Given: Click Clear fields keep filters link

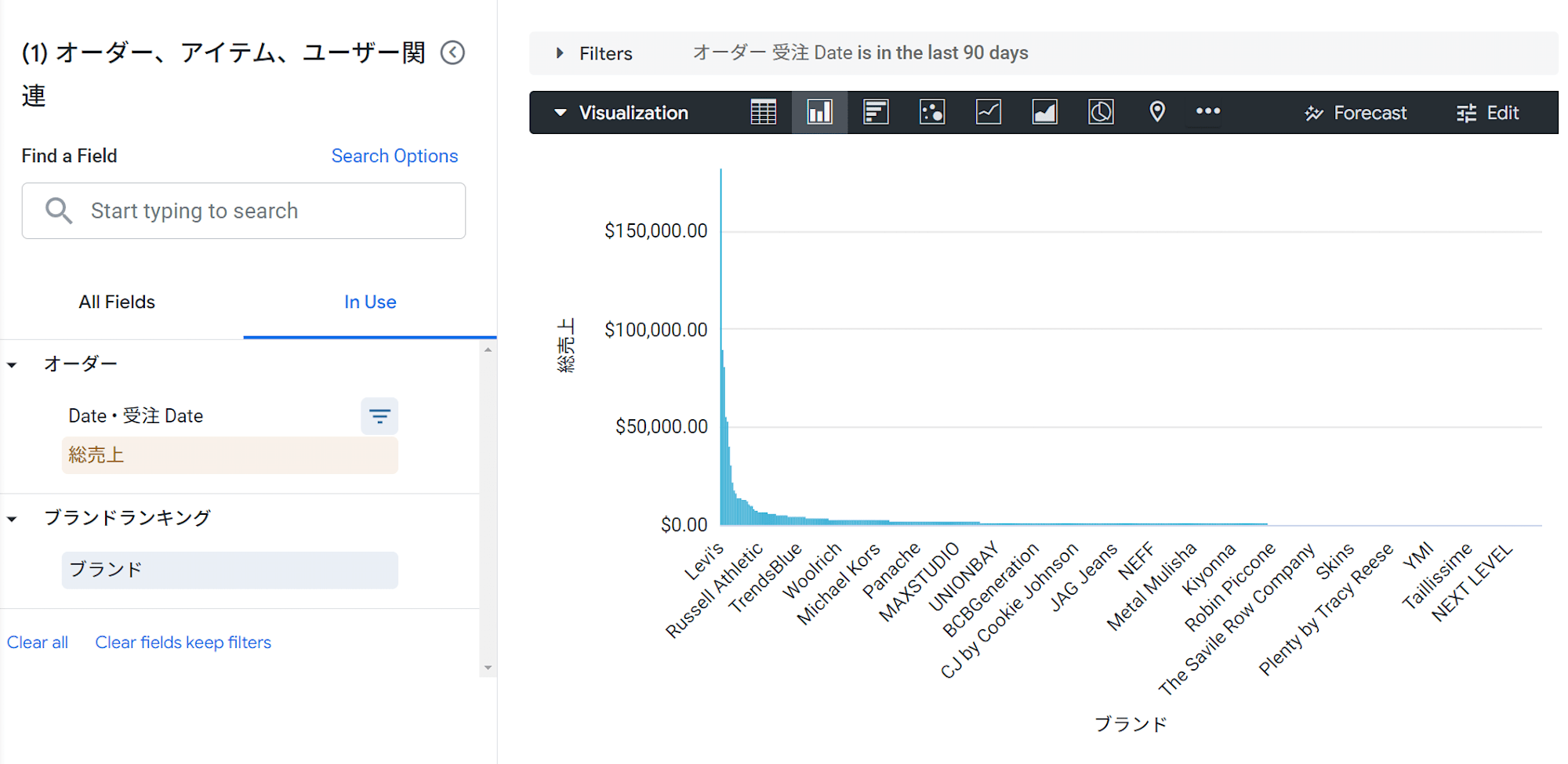Looking at the screenshot, I should coord(183,643).
